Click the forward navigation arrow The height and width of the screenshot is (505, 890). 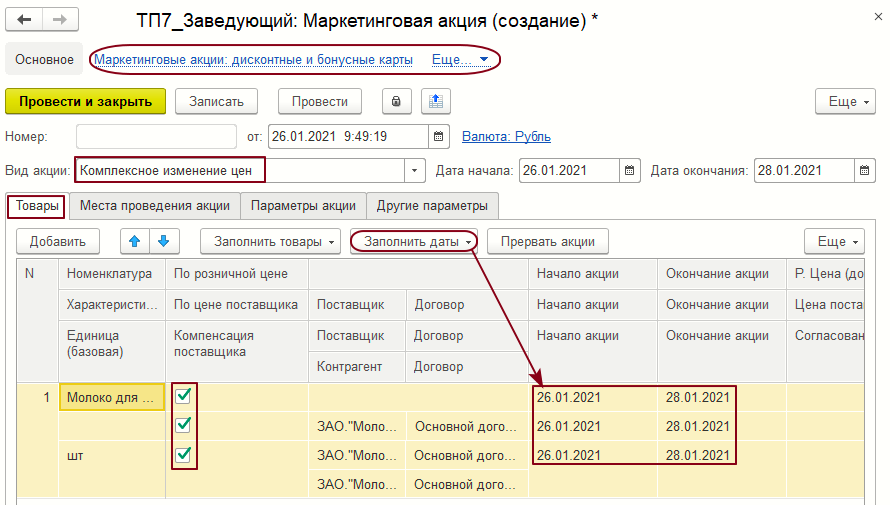click(x=59, y=20)
